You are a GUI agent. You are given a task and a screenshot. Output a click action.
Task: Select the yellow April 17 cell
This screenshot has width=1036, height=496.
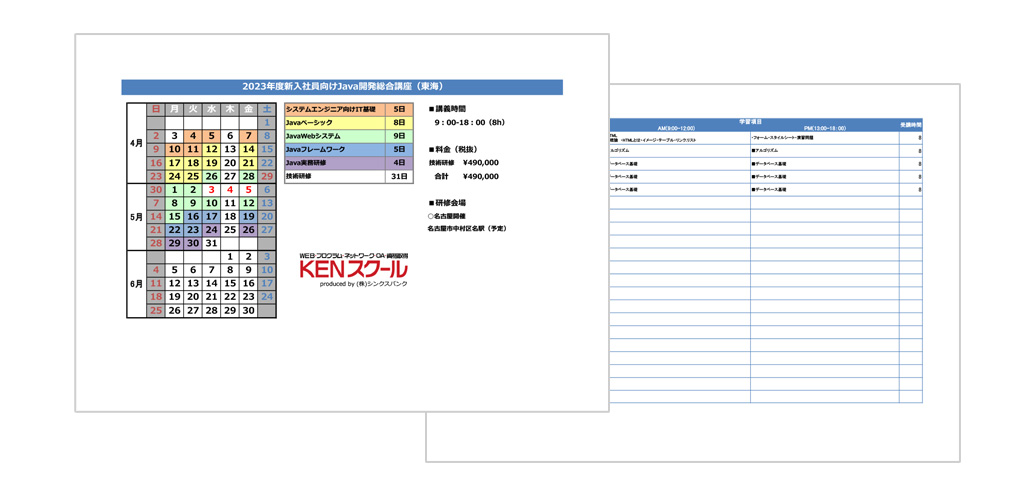click(174, 163)
